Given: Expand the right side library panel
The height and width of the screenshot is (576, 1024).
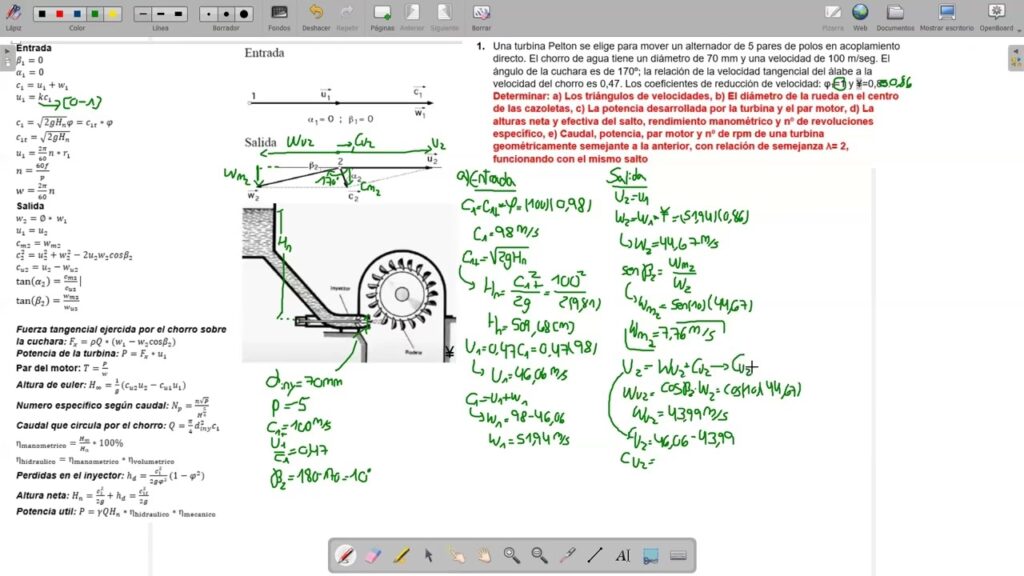Looking at the screenshot, I should (1016, 58).
